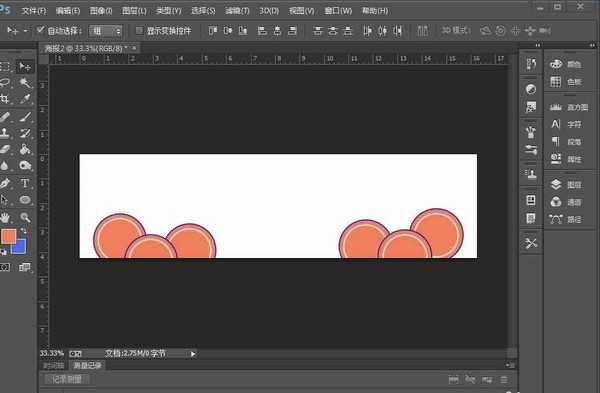Click the auto-align layers button
Screen dimensions: 600x393
coord(422,30)
